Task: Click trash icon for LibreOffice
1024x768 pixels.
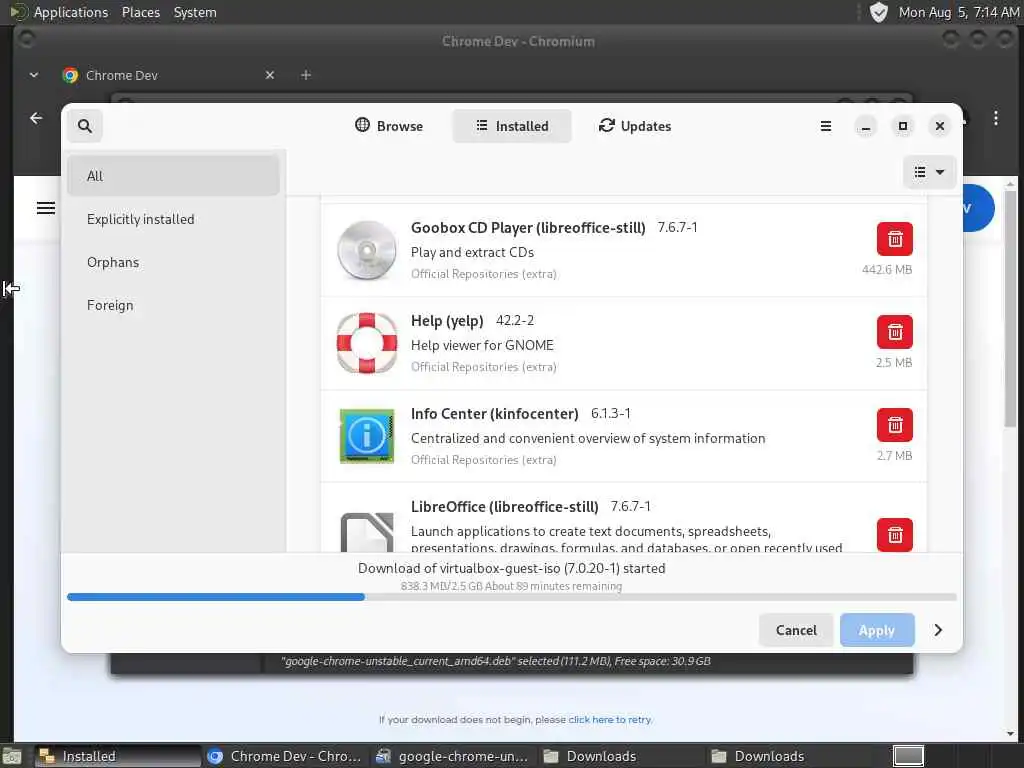Action: click(x=895, y=535)
